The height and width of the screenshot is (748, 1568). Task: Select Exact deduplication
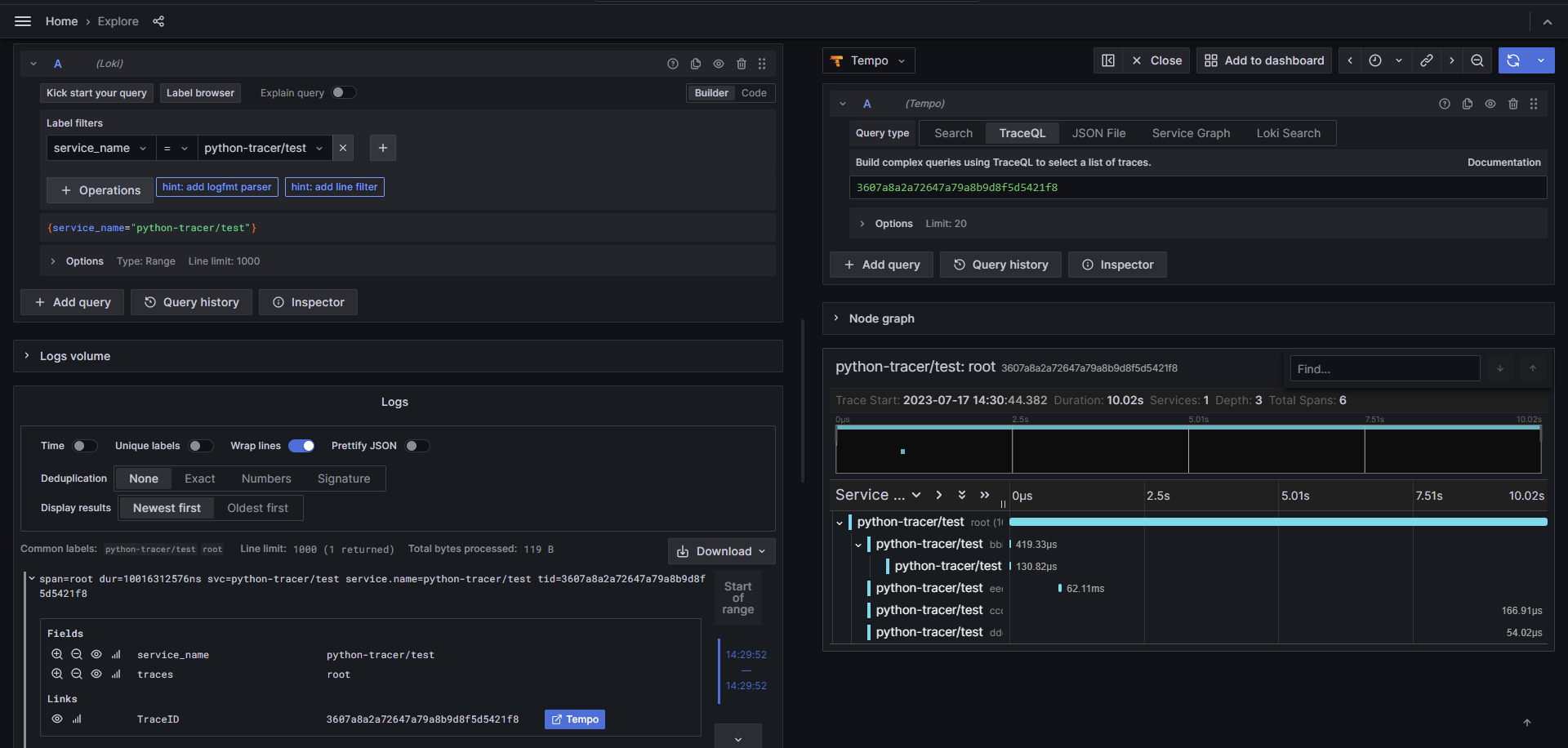[x=200, y=479]
